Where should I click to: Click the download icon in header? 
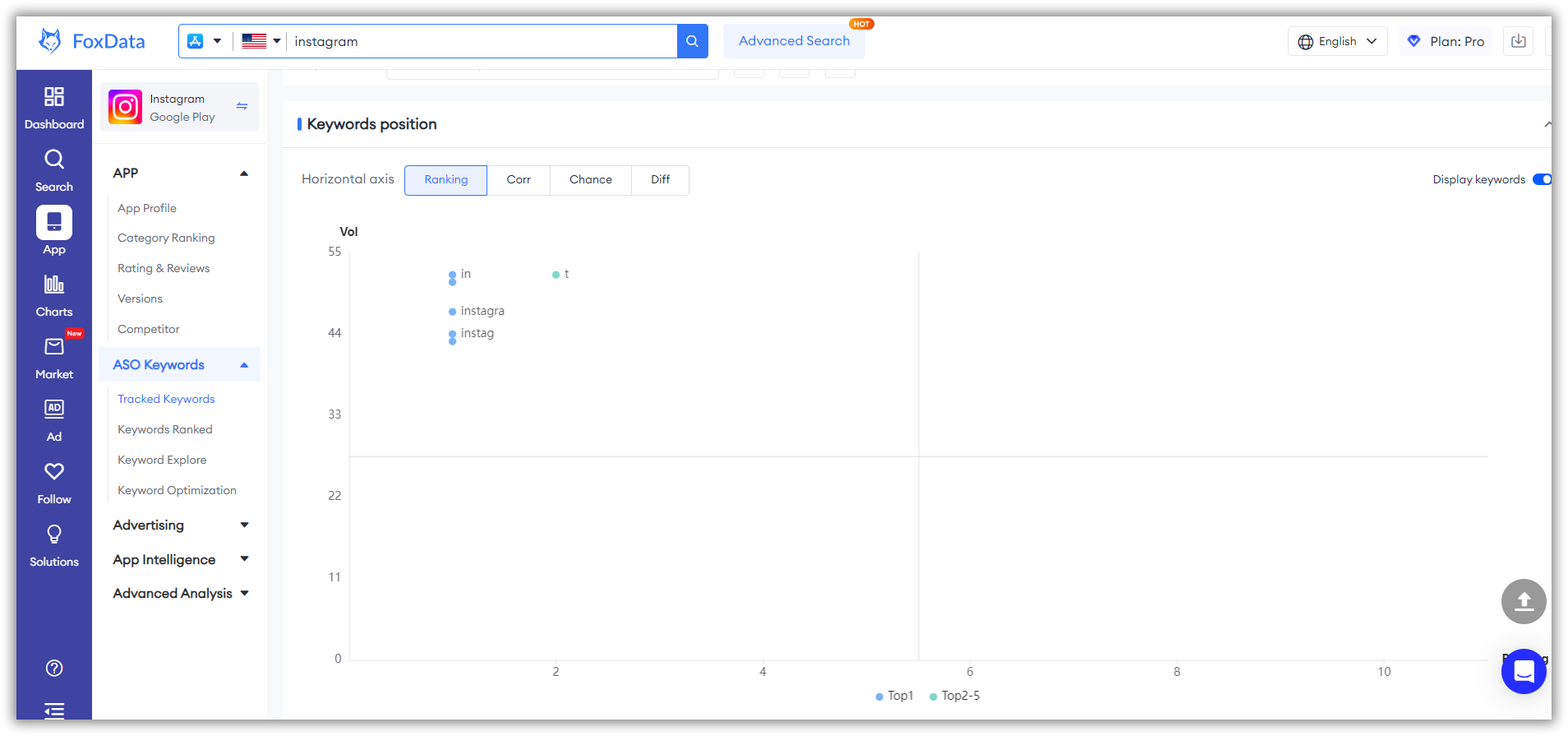click(x=1519, y=41)
